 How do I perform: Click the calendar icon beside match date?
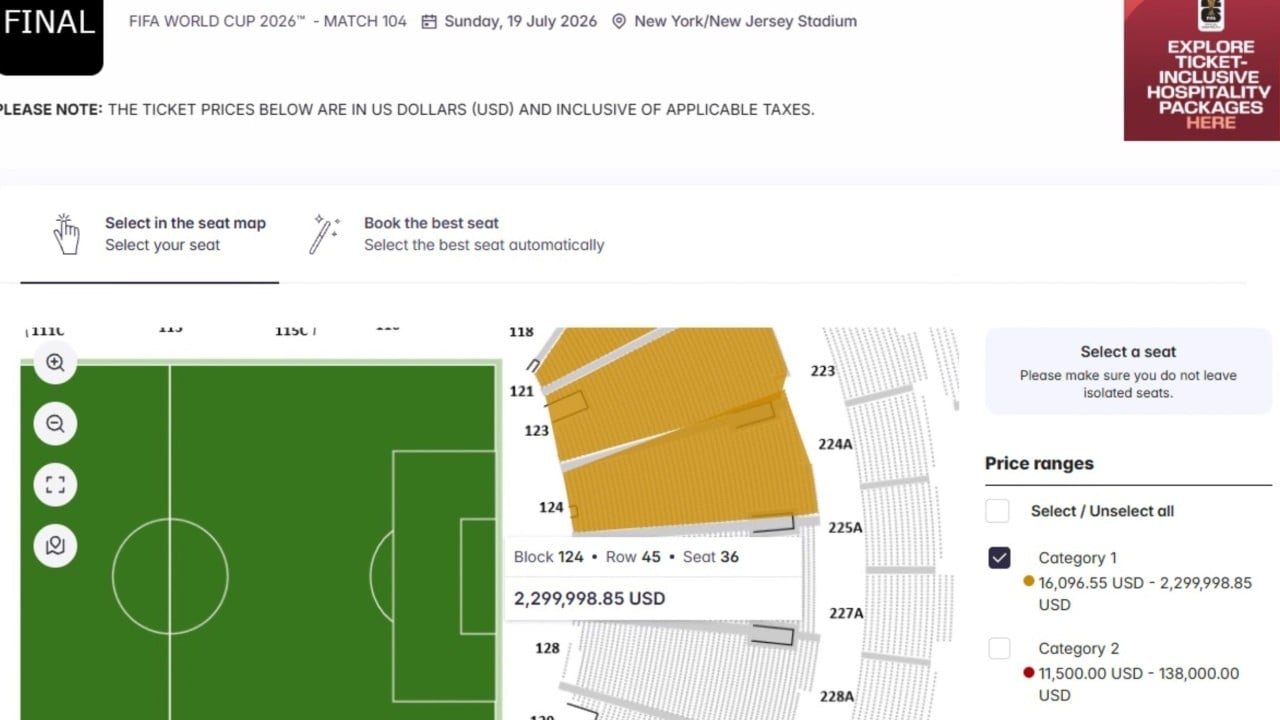[x=429, y=21]
